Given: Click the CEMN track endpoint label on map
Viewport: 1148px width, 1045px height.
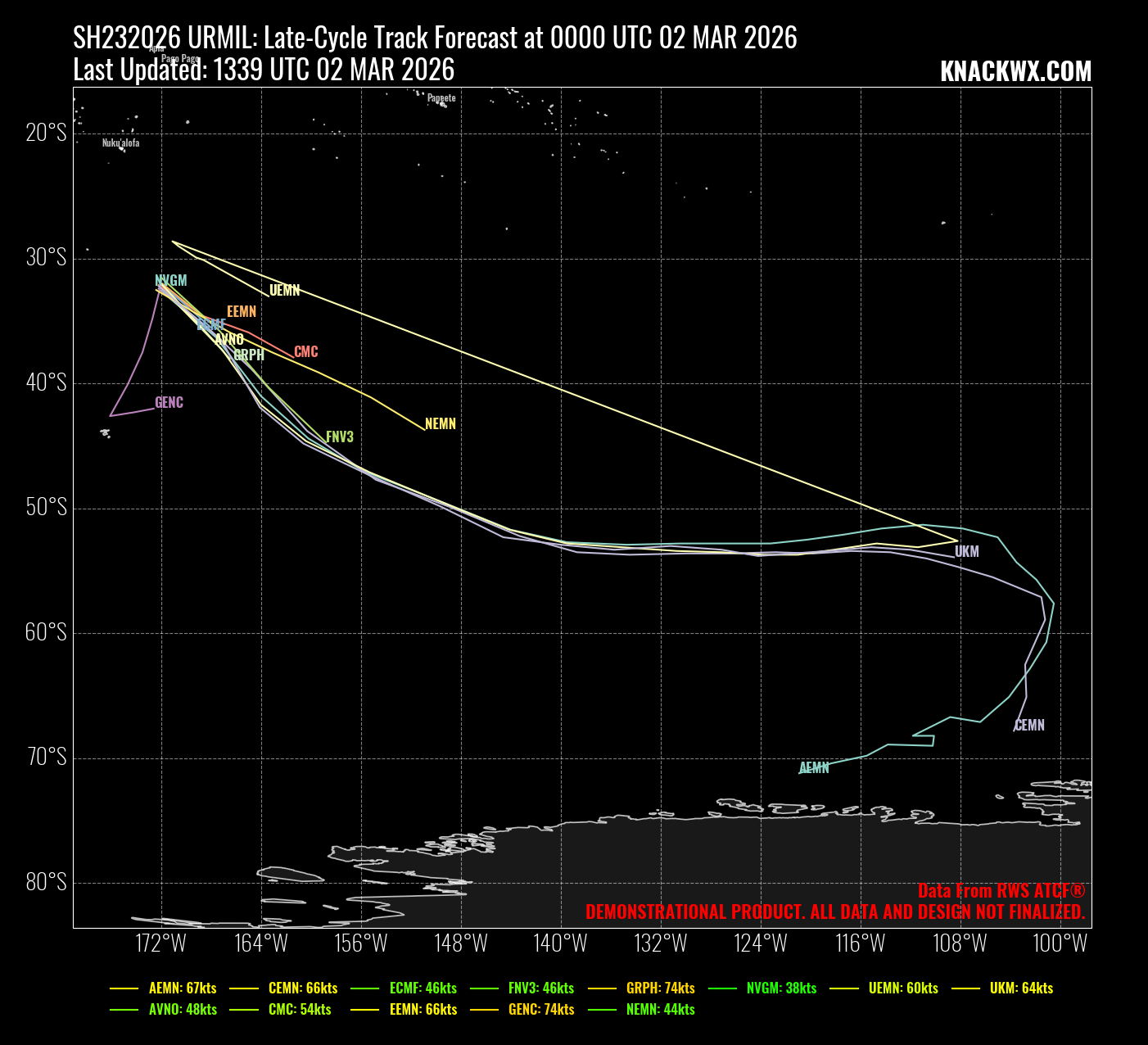Looking at the screenshot, I should click(x=1029, y=726).
